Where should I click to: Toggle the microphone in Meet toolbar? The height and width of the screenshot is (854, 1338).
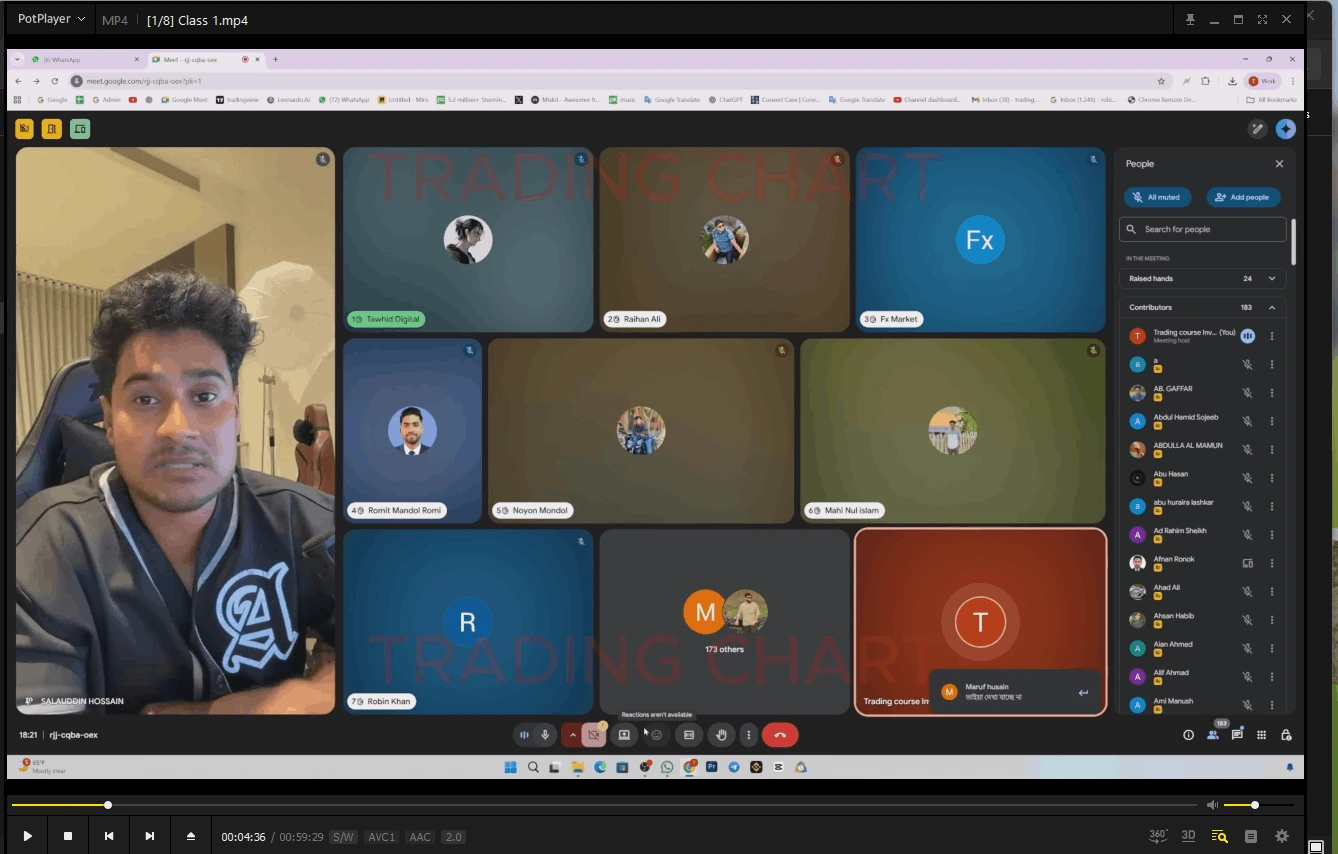(545, 735)
